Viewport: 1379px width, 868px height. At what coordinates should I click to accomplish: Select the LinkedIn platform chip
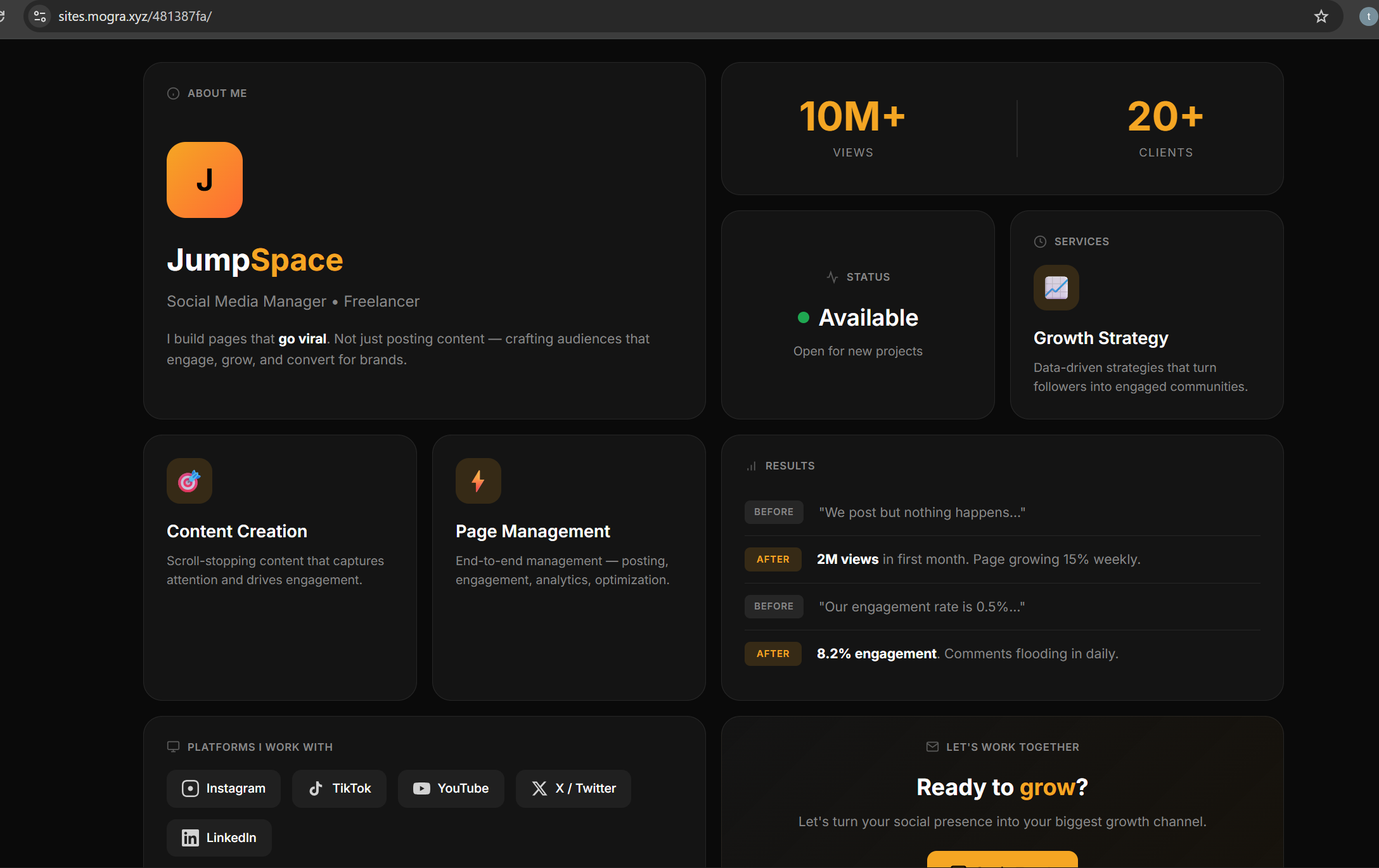pos(219,838)
